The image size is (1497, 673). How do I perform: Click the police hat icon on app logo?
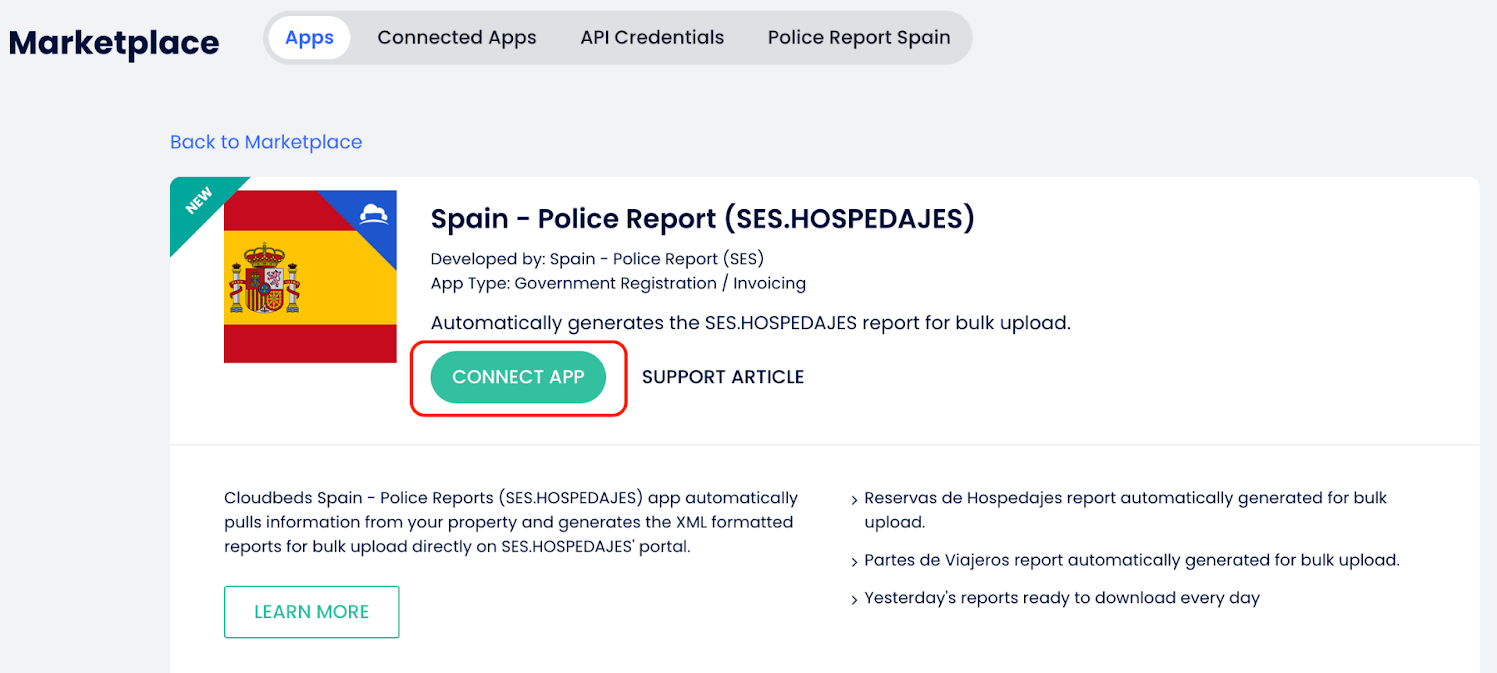374,214
